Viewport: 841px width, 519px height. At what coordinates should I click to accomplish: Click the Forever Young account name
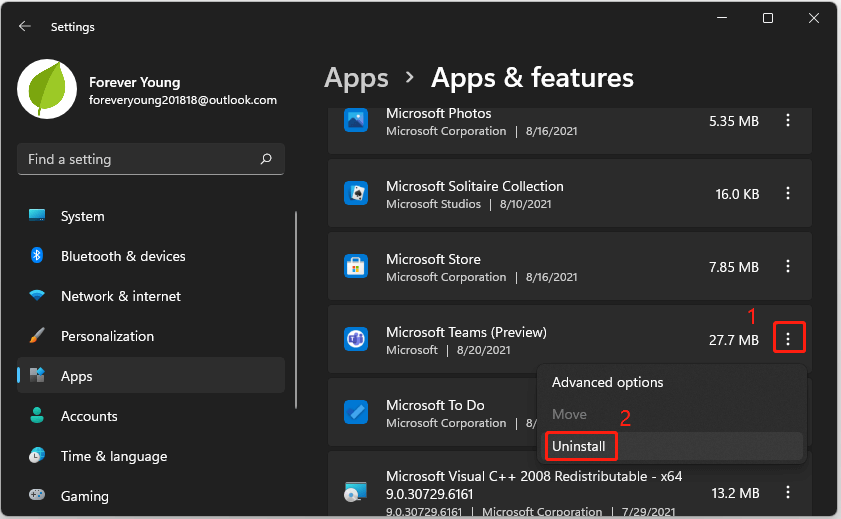coord(135,82)
